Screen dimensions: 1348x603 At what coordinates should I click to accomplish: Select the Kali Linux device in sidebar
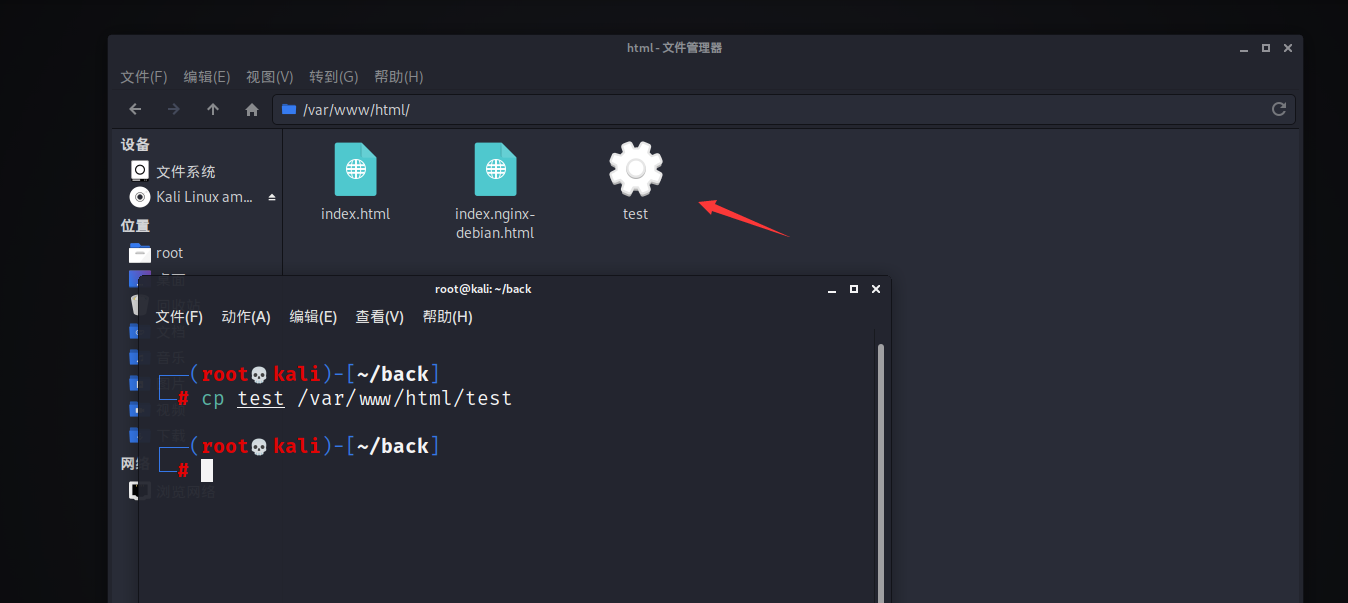(x=204, y=197)
